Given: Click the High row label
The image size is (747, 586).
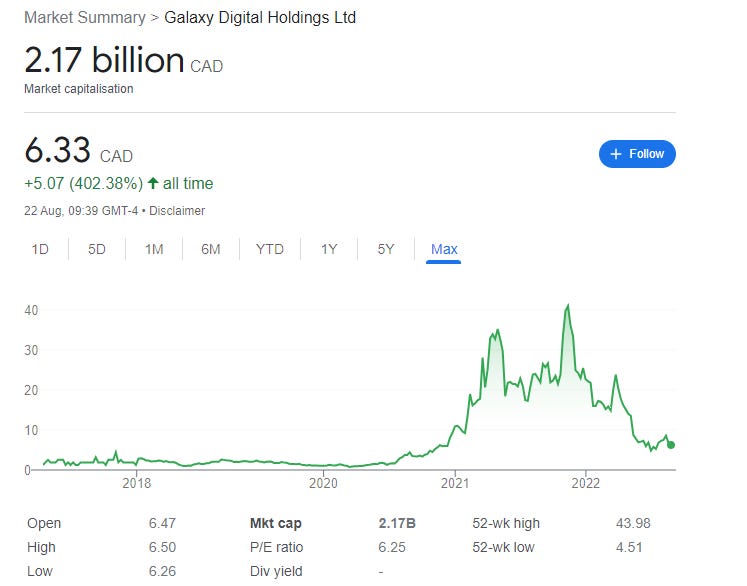Looking at the screenshot, I should [41, 547].
